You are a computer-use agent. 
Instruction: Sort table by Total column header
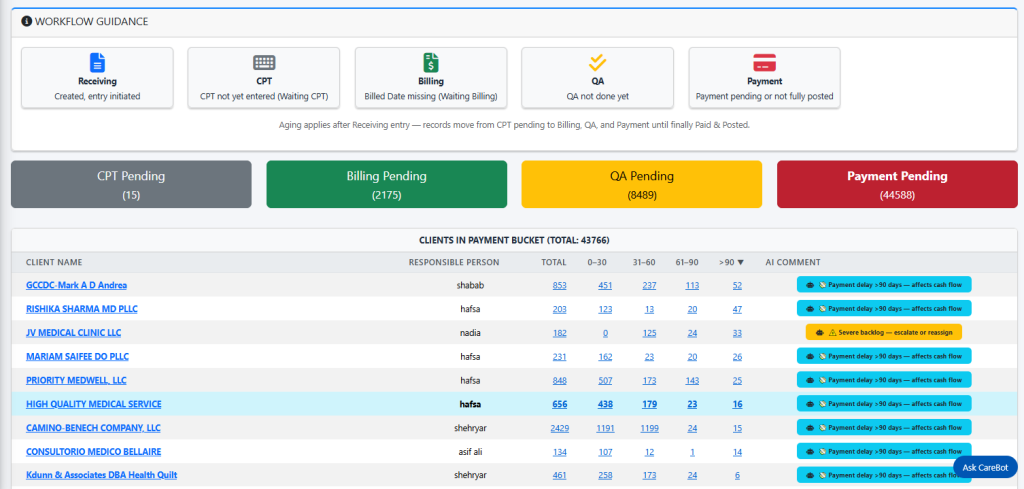click(554, 262)
